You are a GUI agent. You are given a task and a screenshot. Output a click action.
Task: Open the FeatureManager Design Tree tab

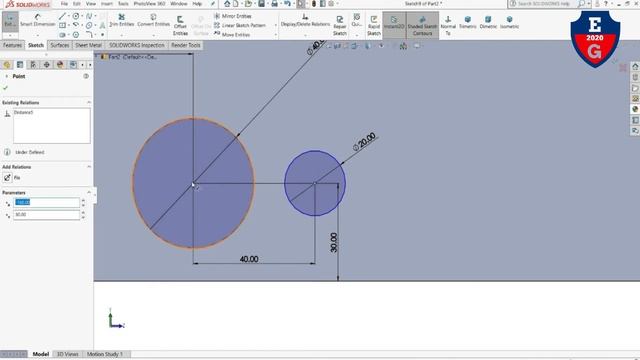pyautogui.click(x=7, y=65)
